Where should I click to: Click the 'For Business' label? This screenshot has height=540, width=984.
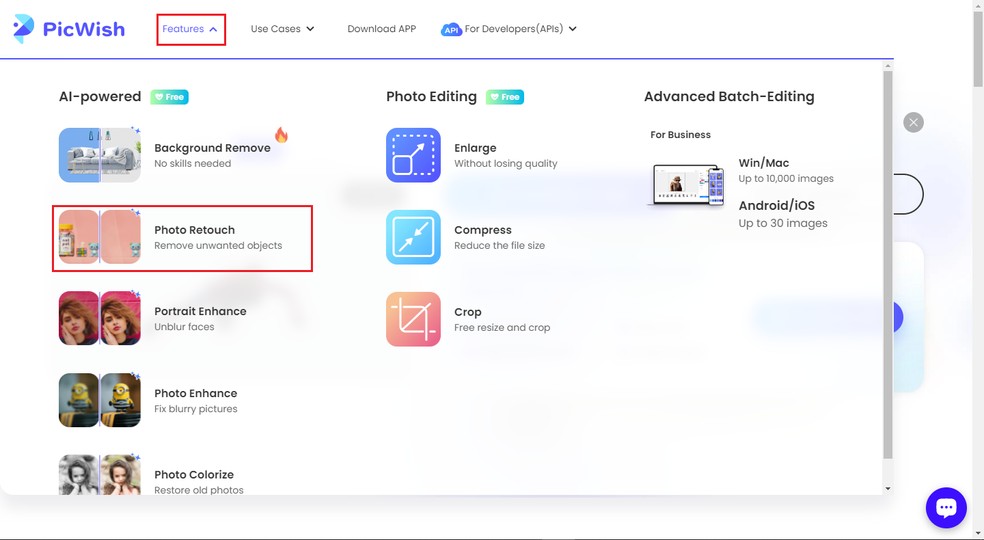(680, 134)
